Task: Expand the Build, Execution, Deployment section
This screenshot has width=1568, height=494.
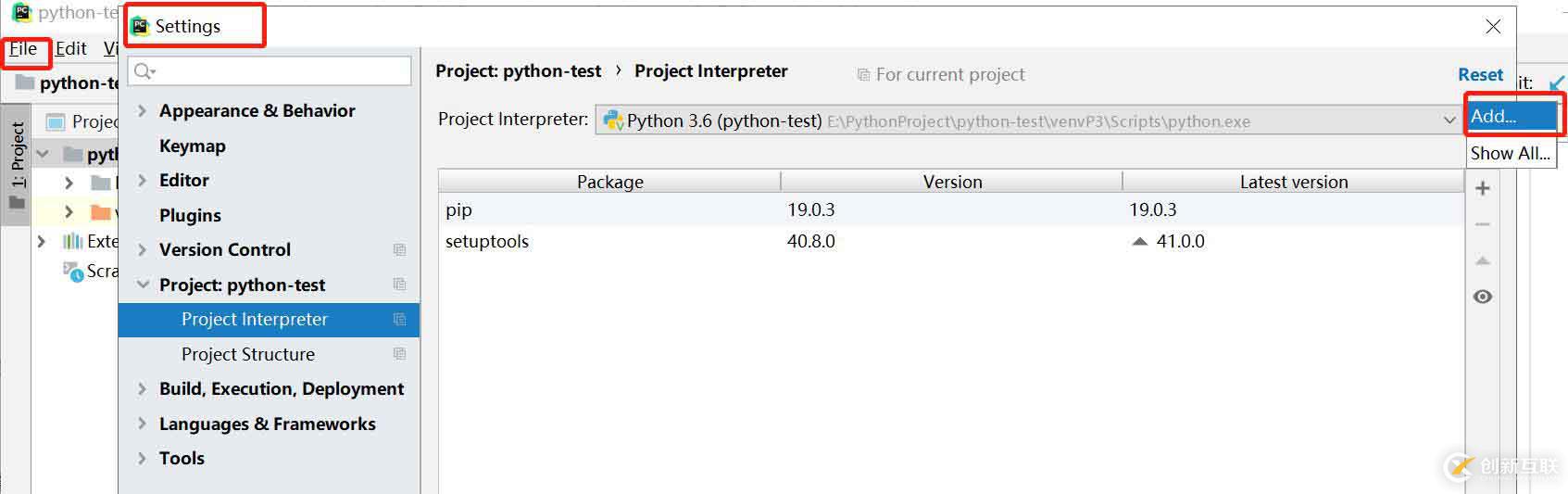Action: coord(142,389)
